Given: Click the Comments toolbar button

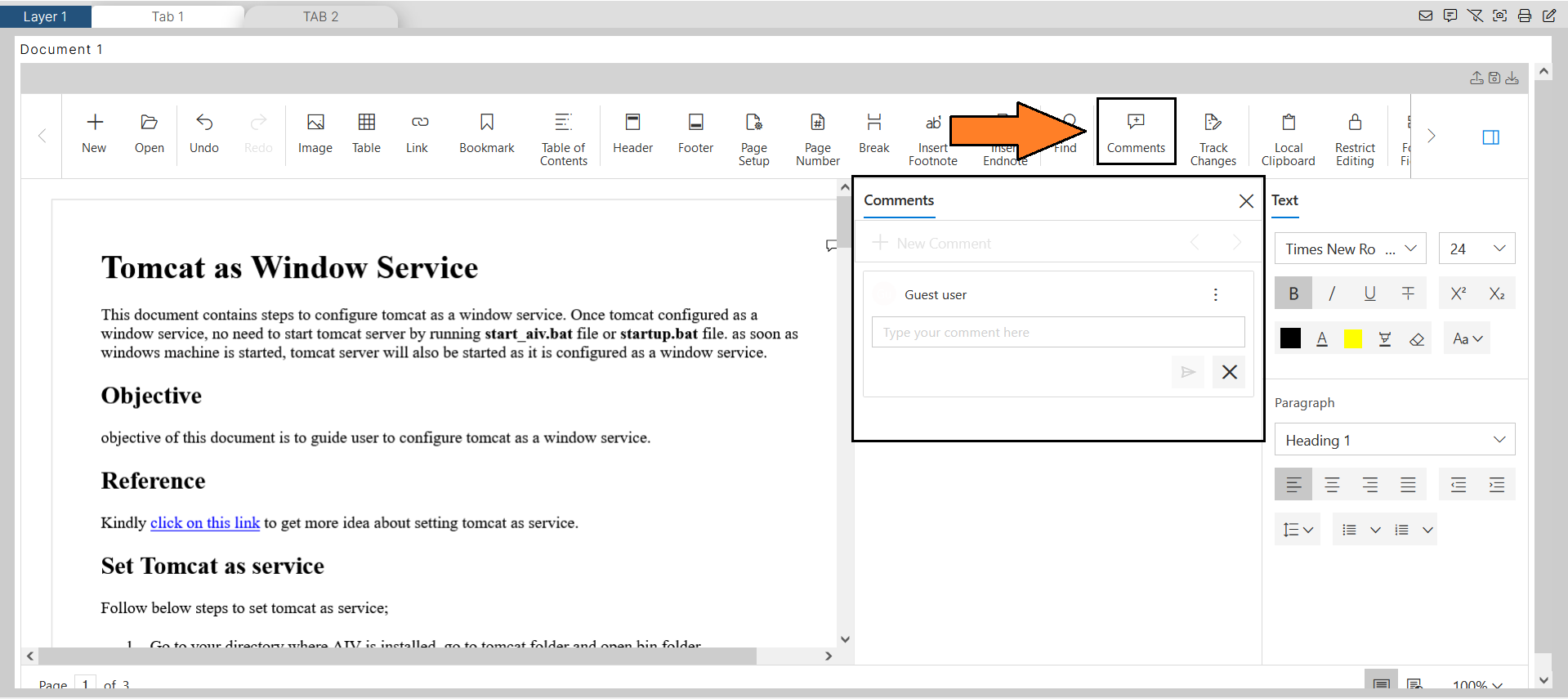Looking at the screenshot, I should [x=1136, y=132].
